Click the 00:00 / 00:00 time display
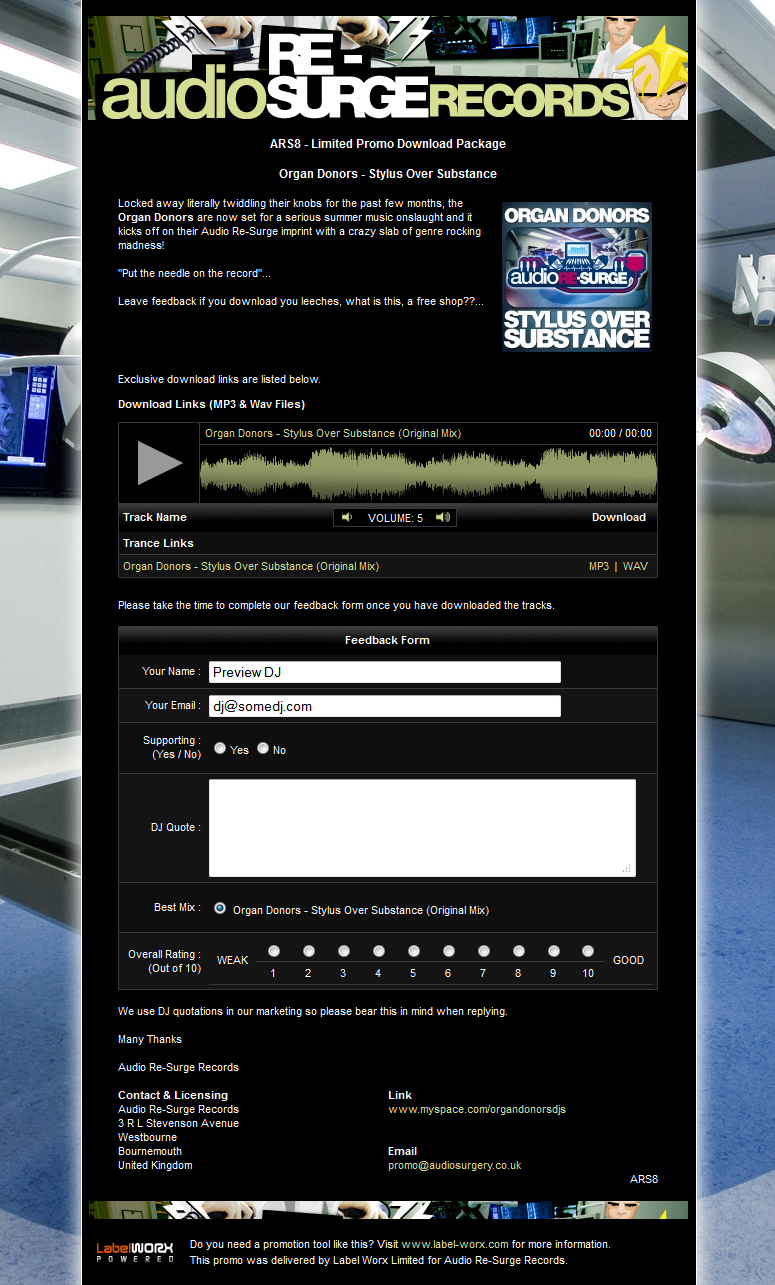Image resolution: width=775 pixels, height=1285 pixels. [620, 433]
